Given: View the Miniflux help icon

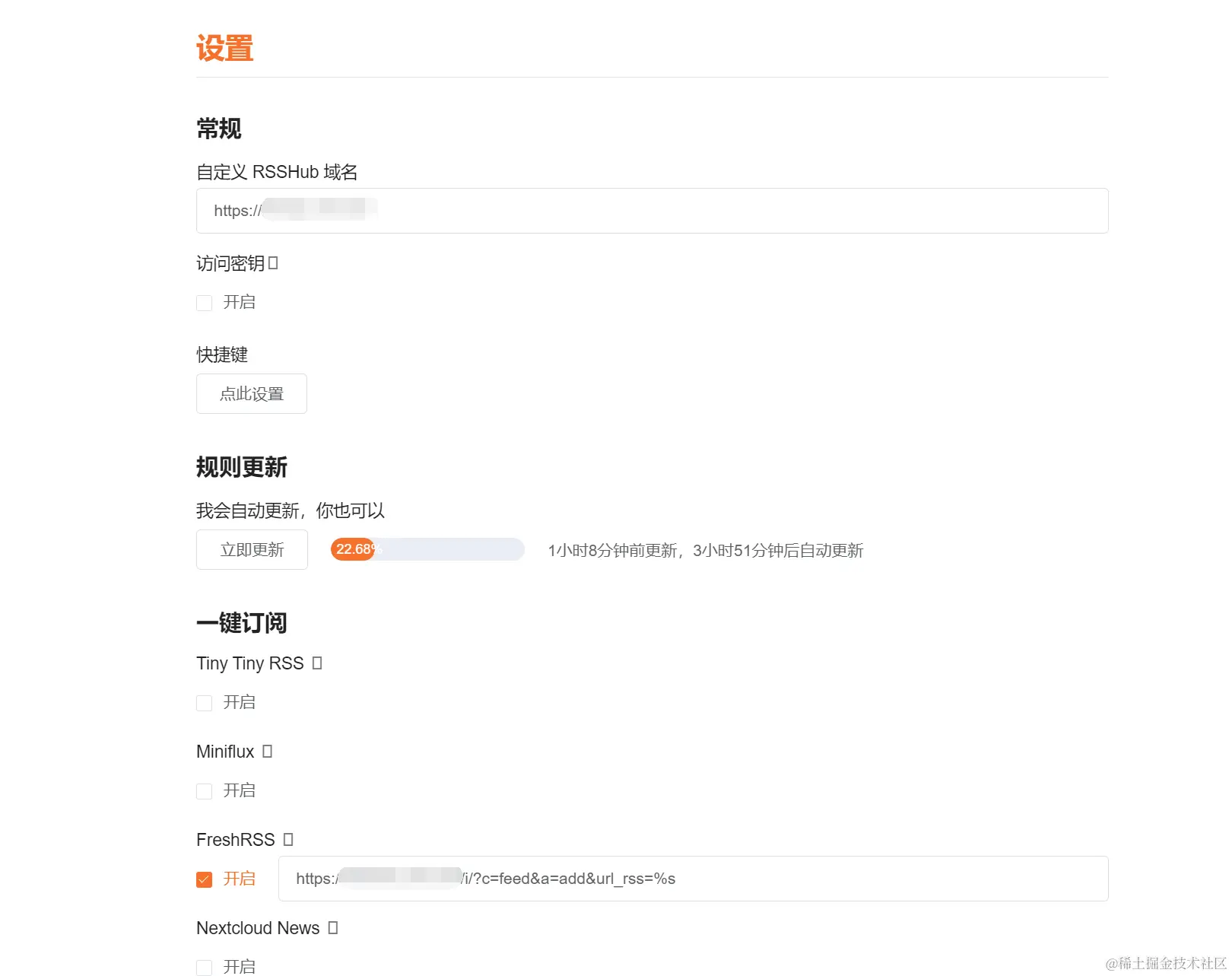Looking at the screenshot, I should pos(267,752).
